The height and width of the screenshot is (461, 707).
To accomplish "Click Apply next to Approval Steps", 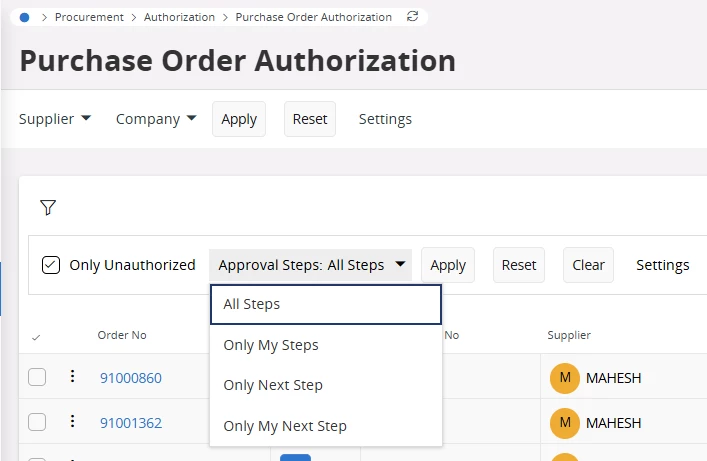I will tap(448, 265).
